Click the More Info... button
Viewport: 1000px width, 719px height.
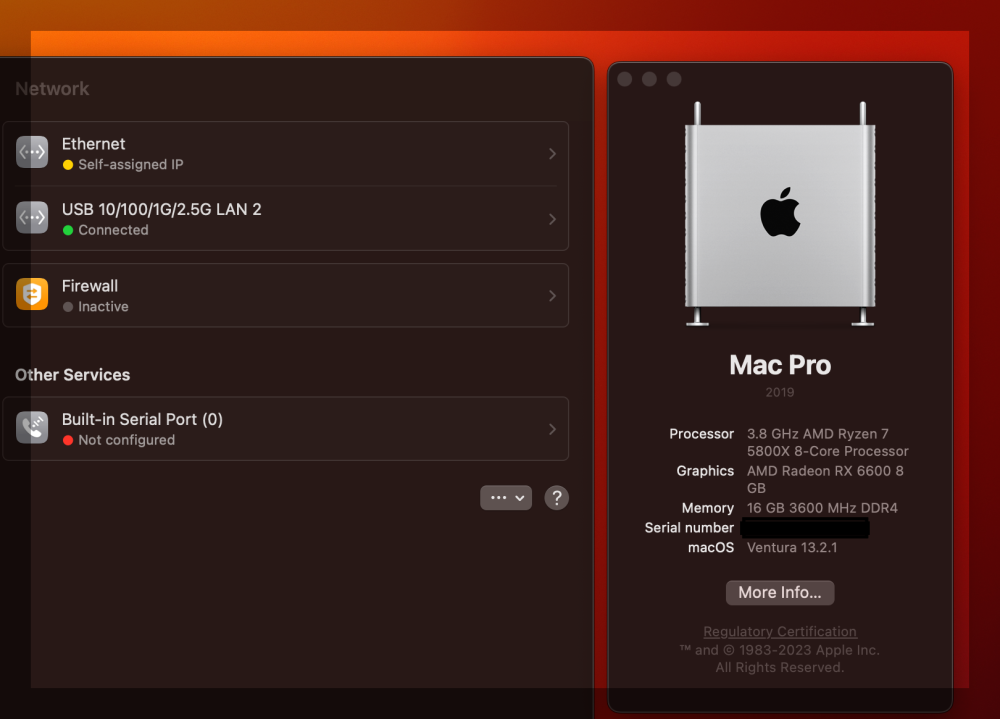coord(780,593)
